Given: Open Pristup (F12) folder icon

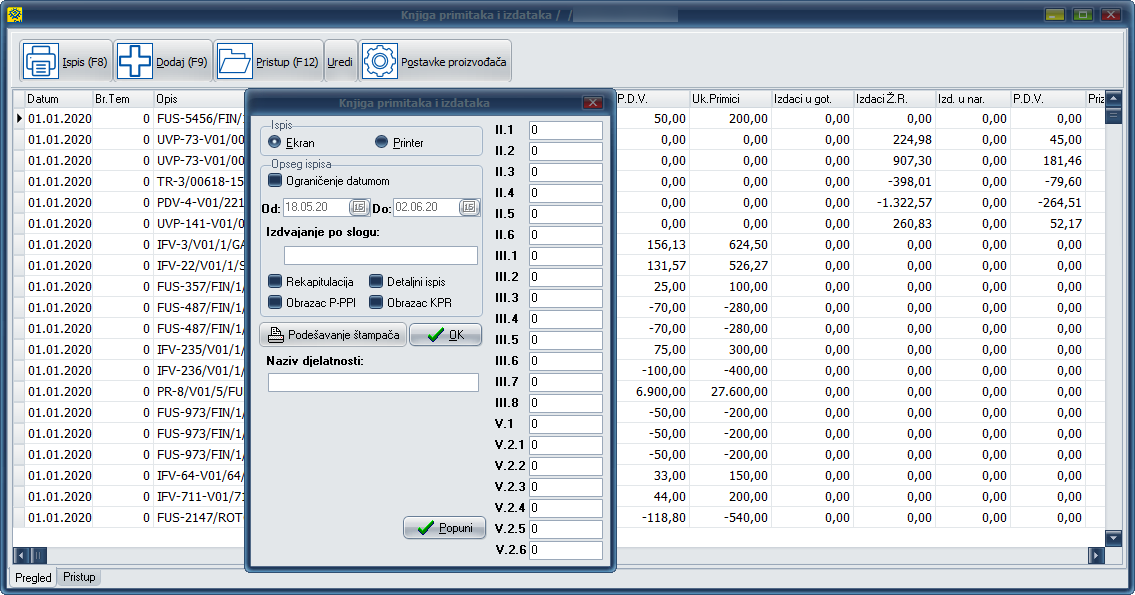Looking at the screenshot, I should click(x=235, y=62).
